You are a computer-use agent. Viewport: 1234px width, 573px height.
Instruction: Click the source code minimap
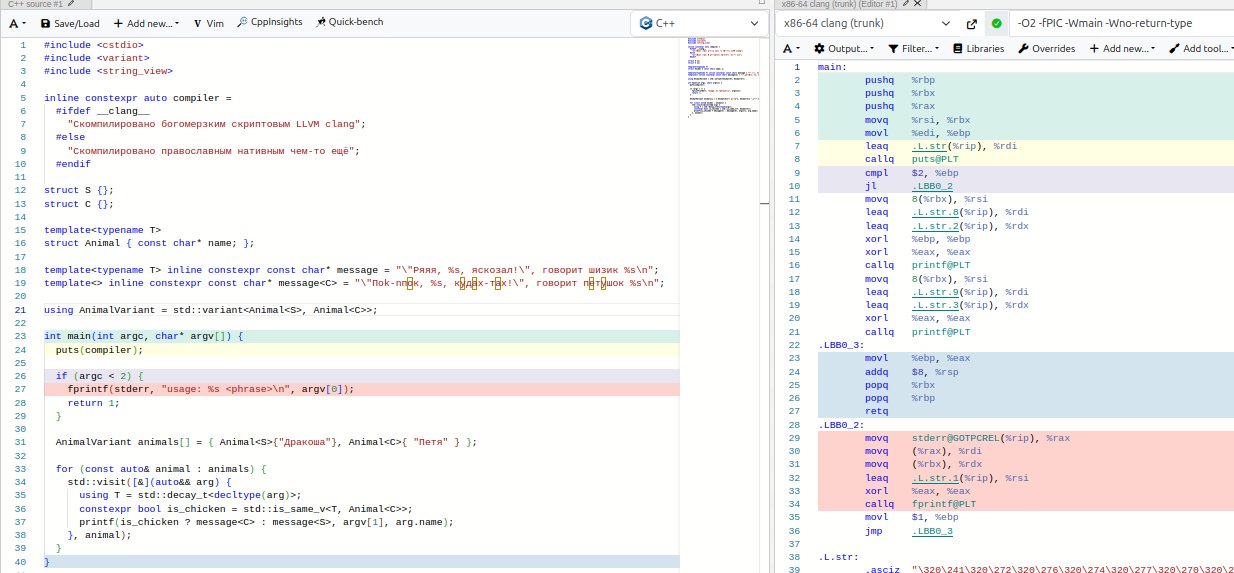tap(722, 80)
